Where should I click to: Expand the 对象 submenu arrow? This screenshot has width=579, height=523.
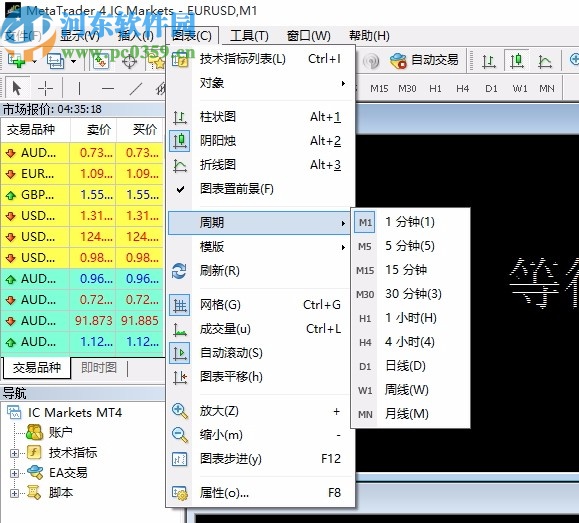tap(343, 83)
